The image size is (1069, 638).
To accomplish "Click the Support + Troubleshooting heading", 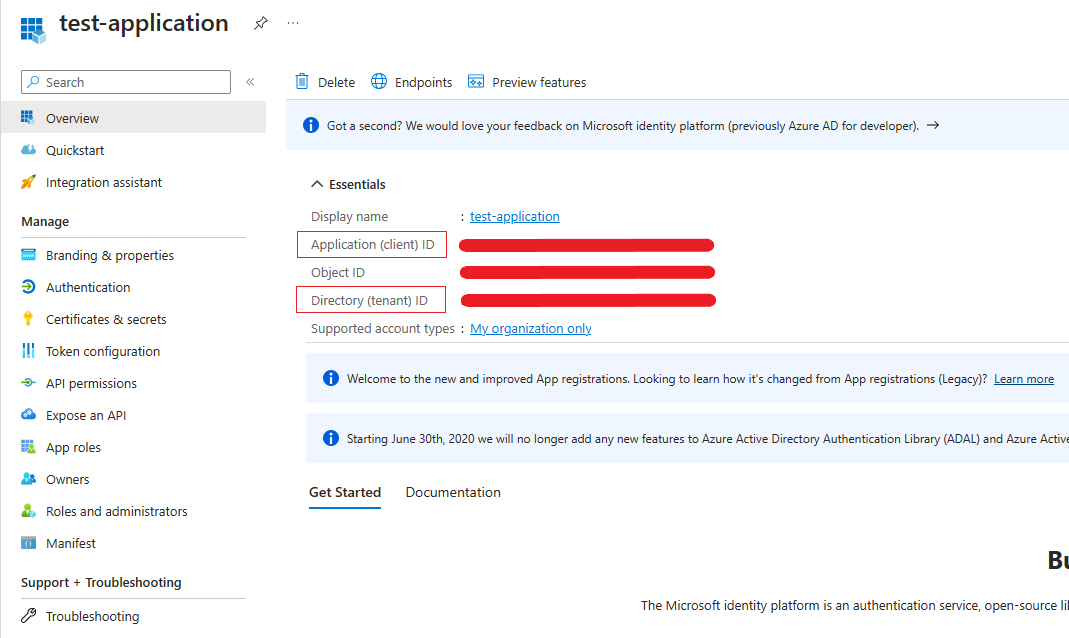I will coord(101,583).
